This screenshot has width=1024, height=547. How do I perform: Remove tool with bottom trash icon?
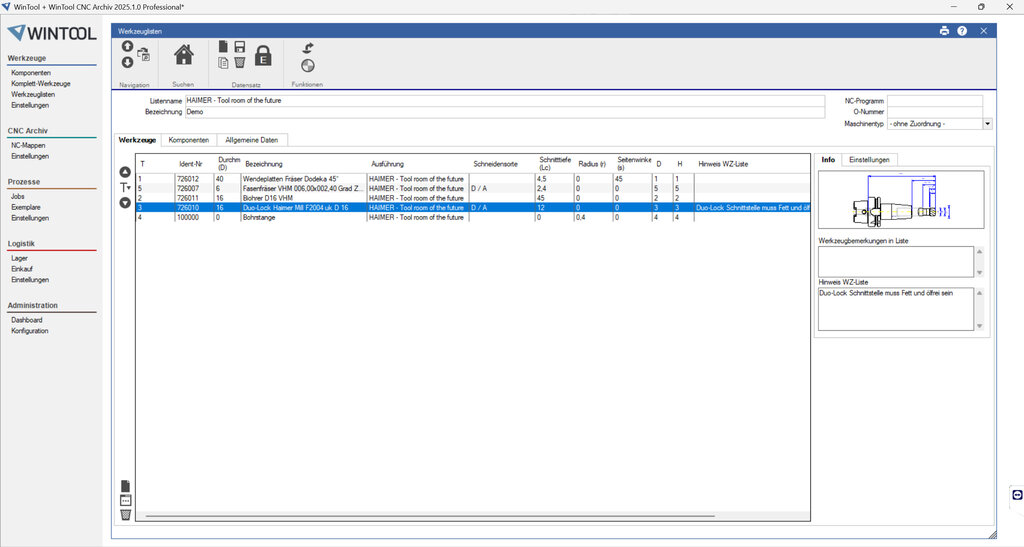125,515
